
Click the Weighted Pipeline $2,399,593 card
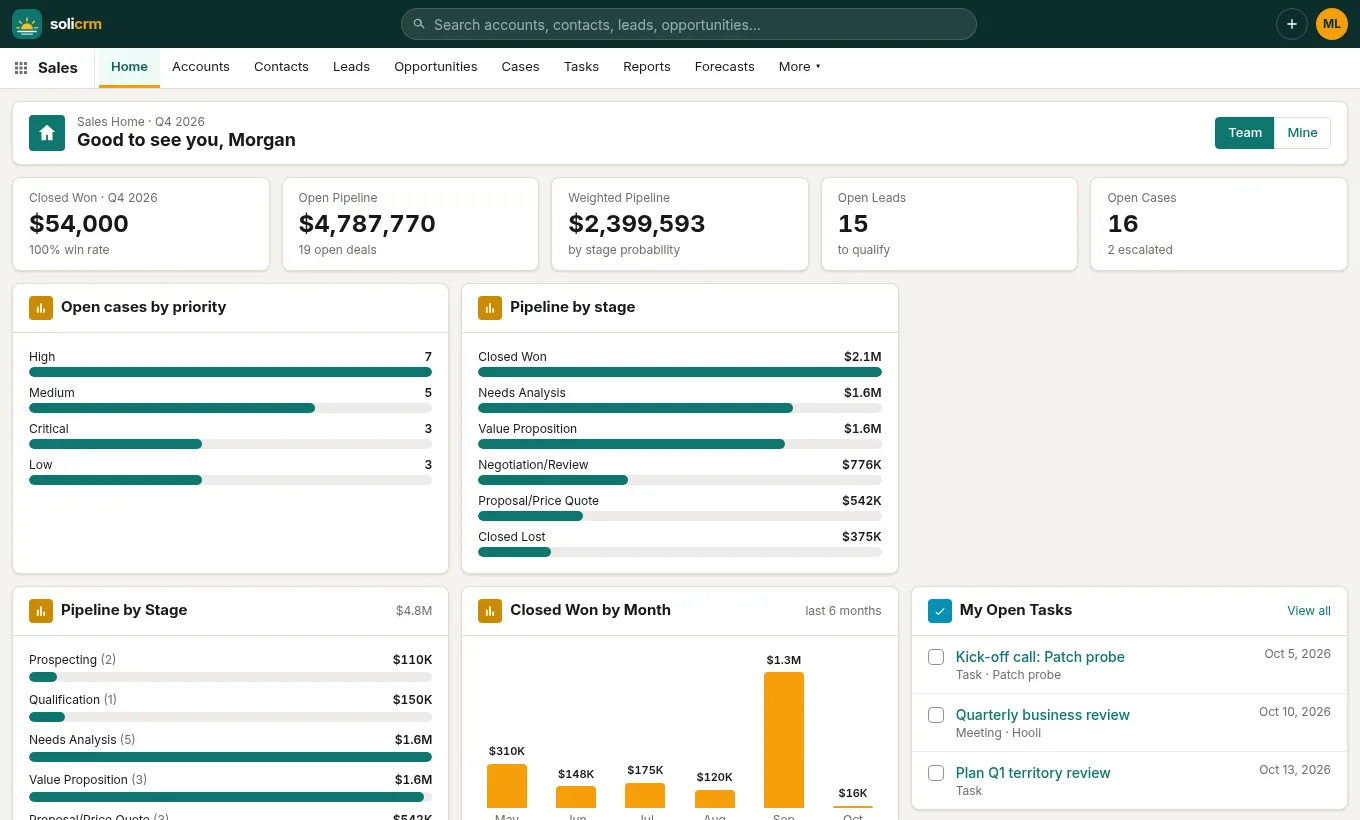680,224
